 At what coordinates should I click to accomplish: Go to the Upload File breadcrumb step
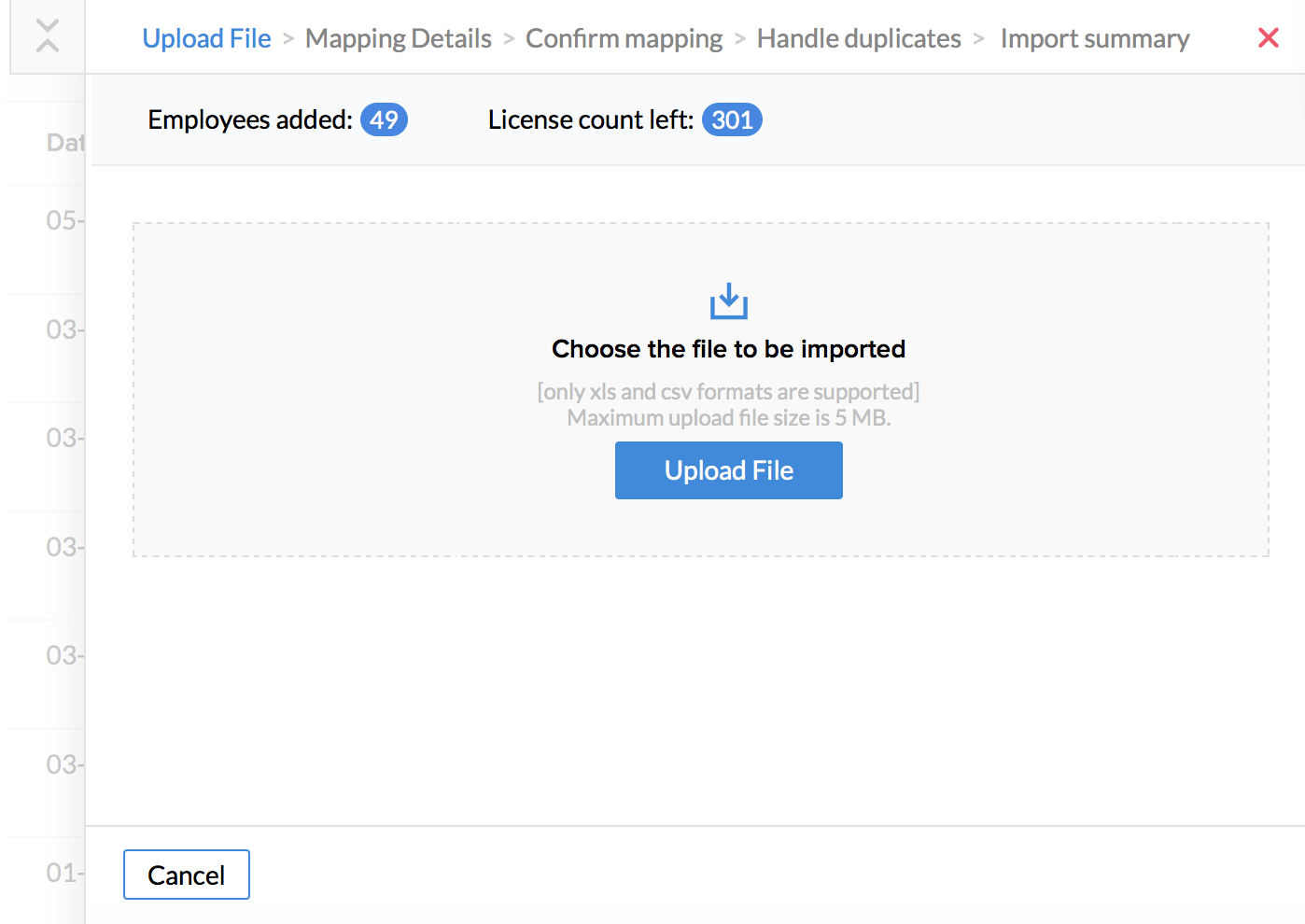pyautogui.click(x=206, y=38)
